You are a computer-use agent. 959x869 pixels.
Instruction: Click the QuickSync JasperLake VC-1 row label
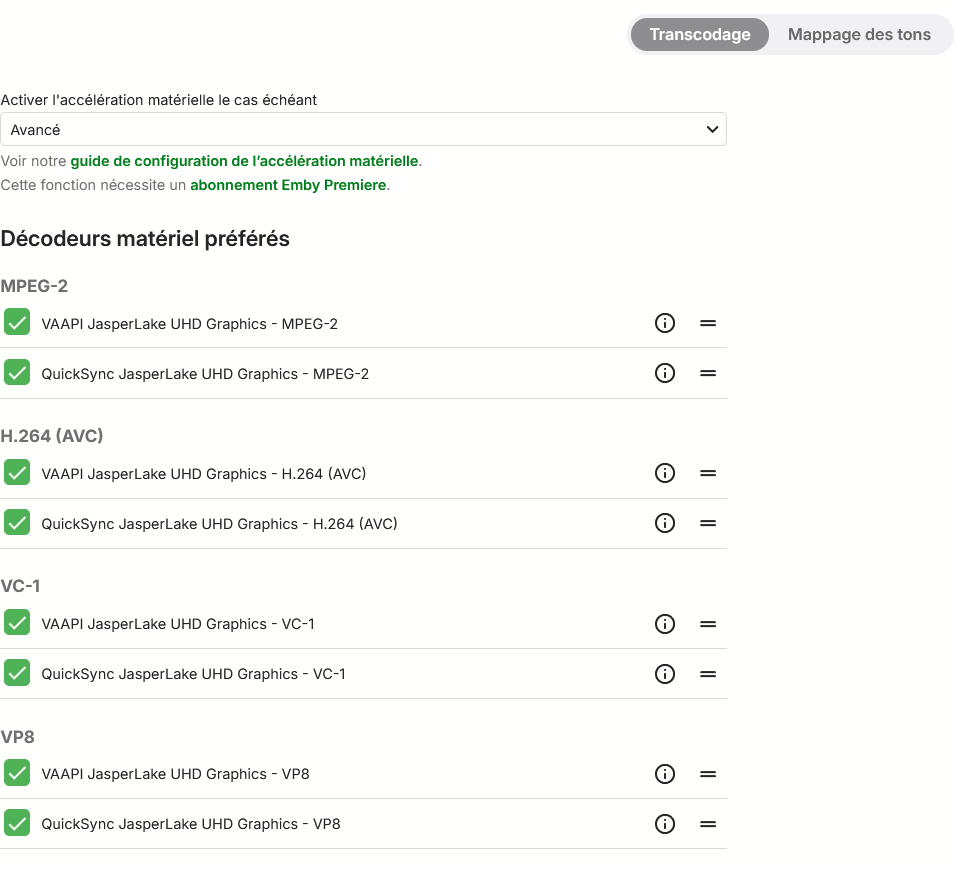(193, 674)
